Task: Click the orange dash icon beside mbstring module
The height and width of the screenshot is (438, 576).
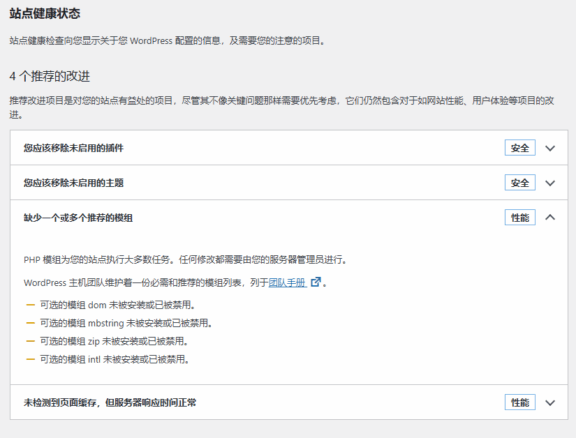Action: coord(30,323)
